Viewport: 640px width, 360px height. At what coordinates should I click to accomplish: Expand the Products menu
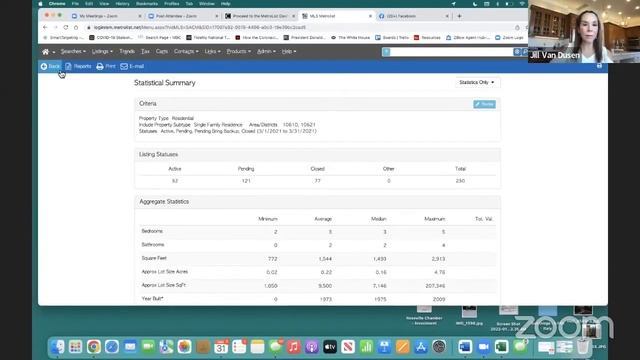coord(238,52)
